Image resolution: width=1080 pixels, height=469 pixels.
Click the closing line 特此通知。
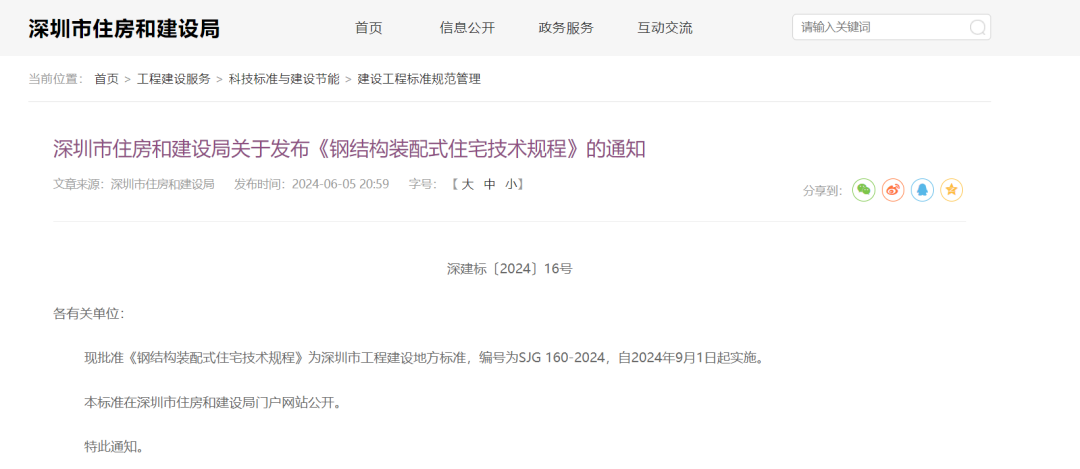tap(114, 447)
